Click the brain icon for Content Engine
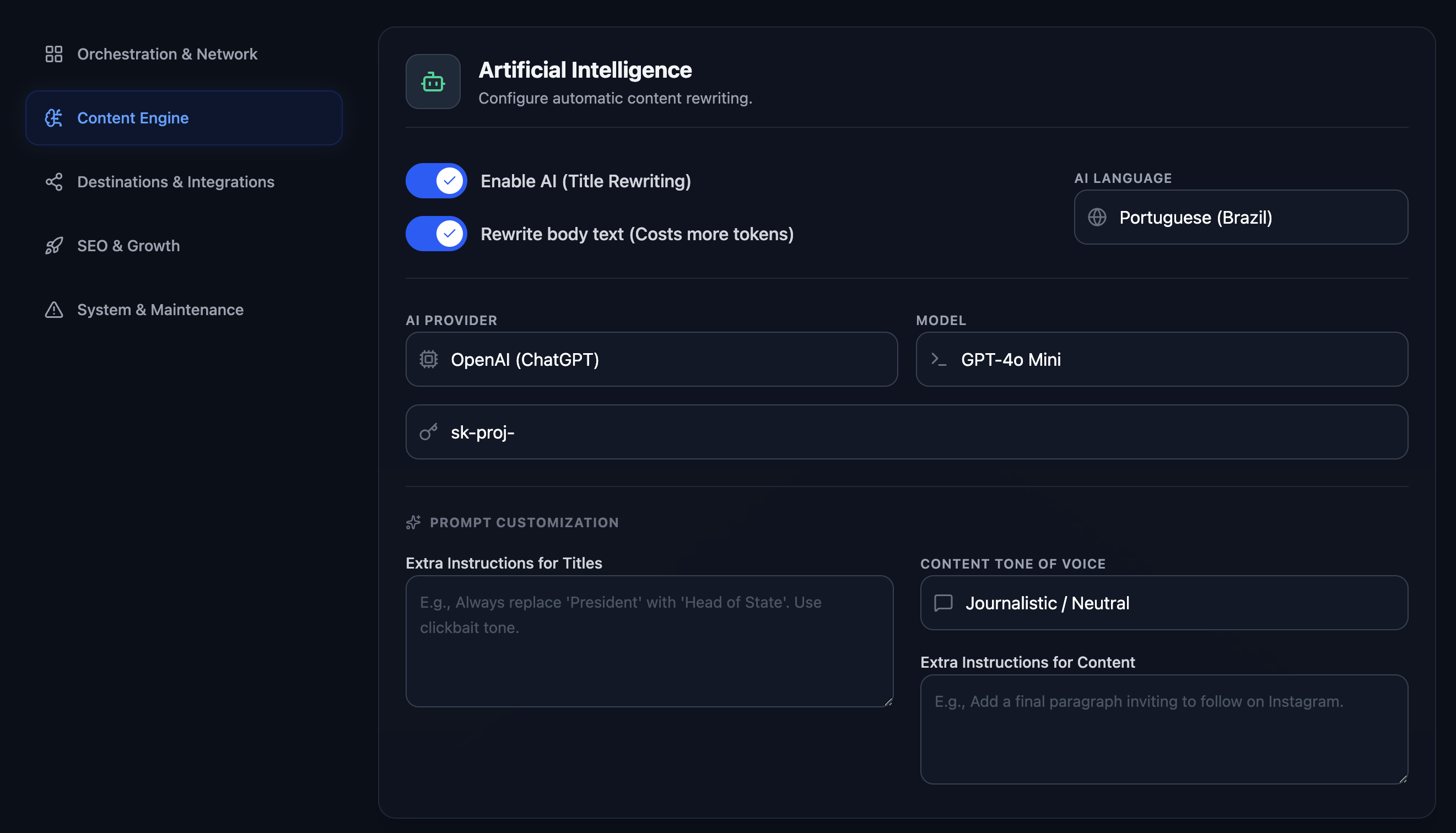This screenshot has width=1456, height=833. [54, 118]
